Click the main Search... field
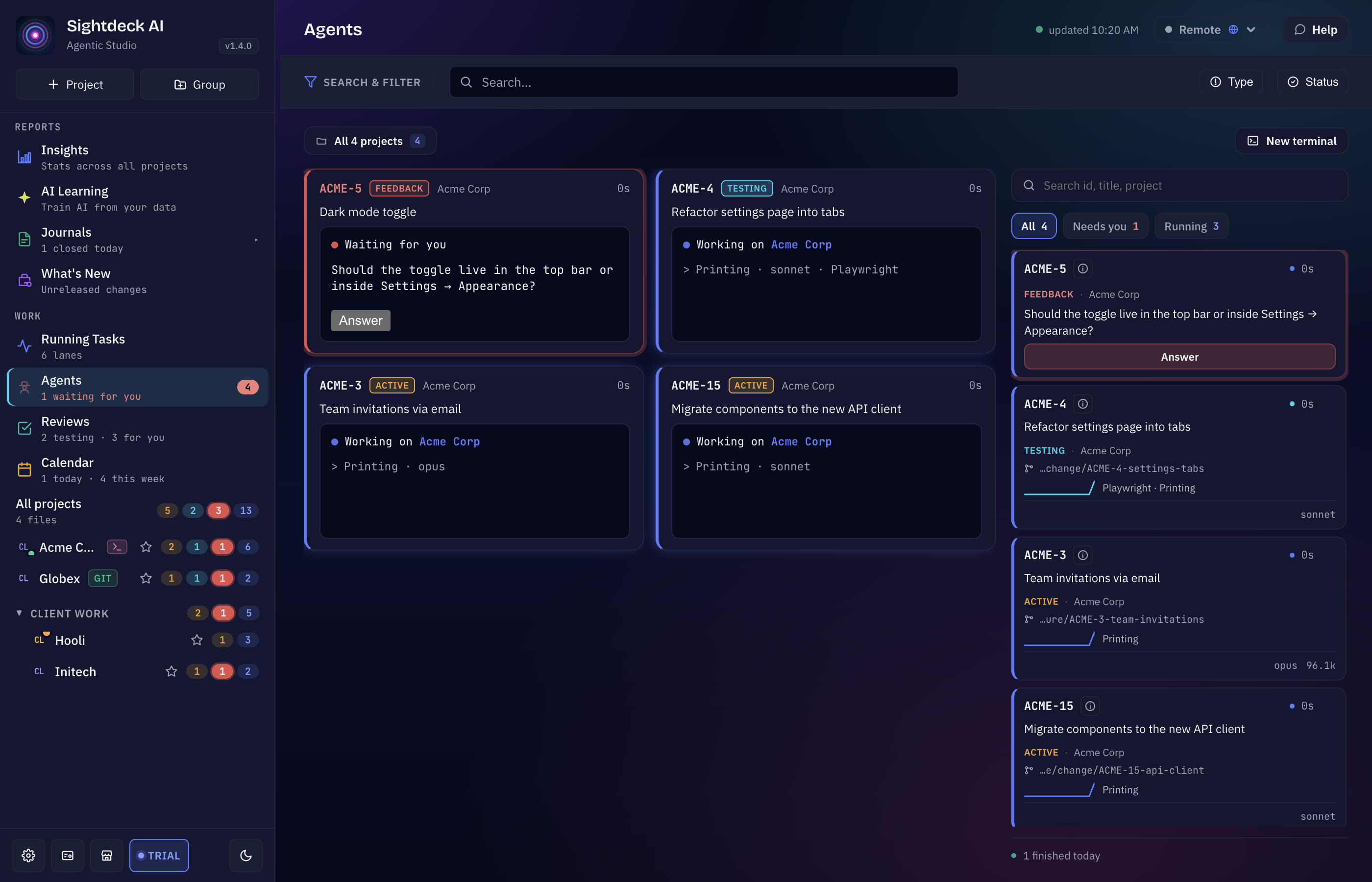The image size is (1372, 882). pos(704,82)
